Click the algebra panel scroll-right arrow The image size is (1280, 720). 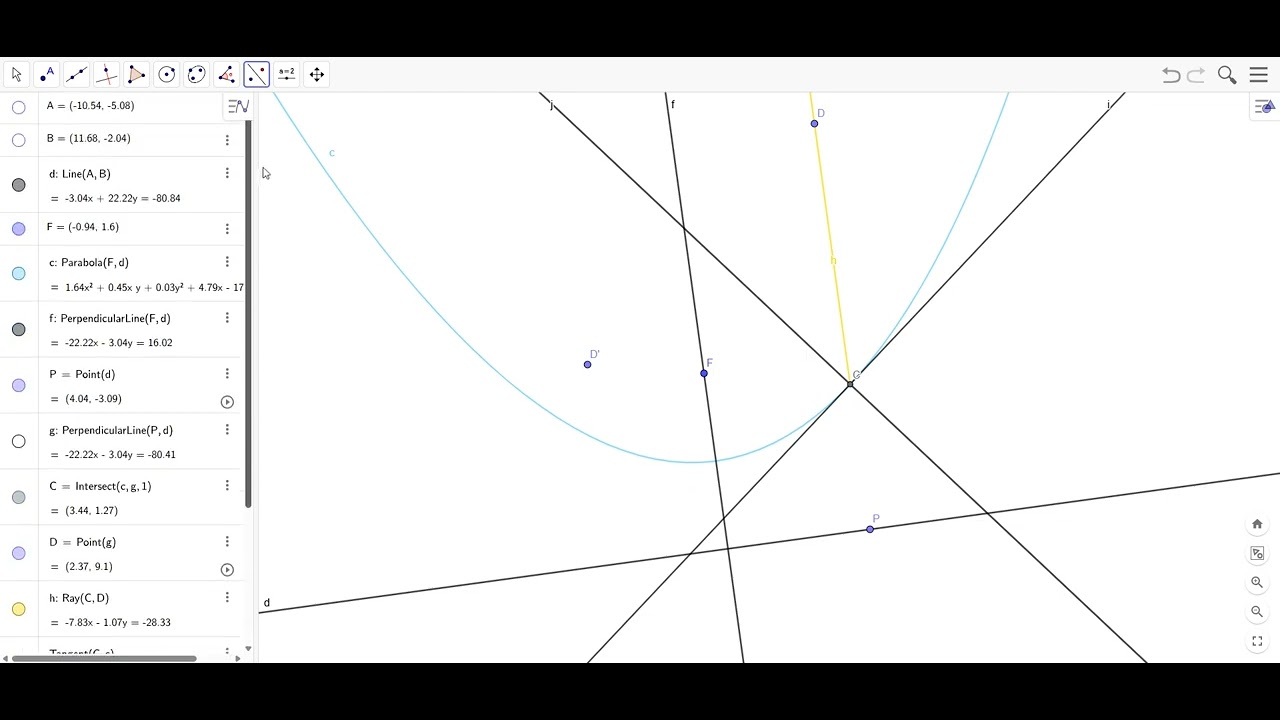(238, 658)
